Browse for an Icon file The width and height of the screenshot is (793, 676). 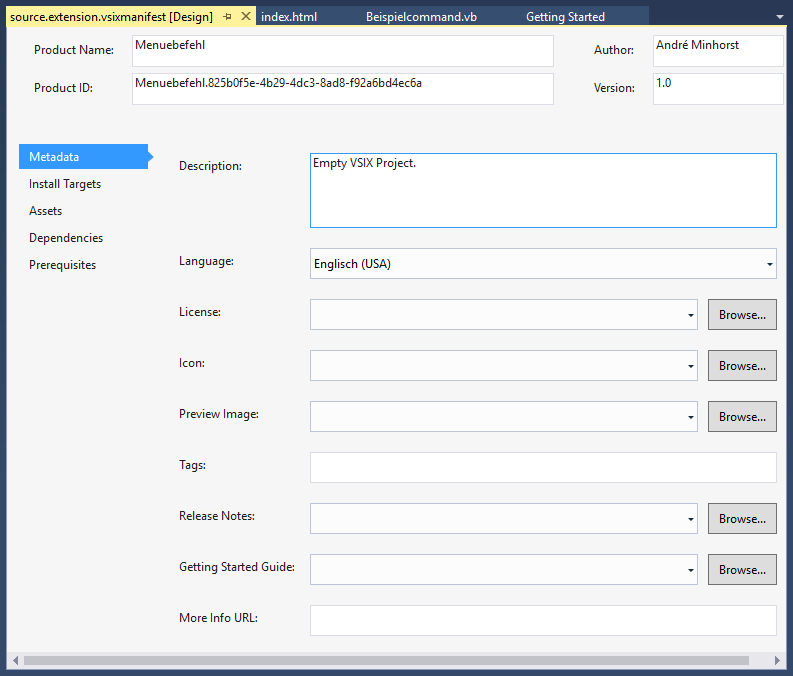(x=742, y=366)
